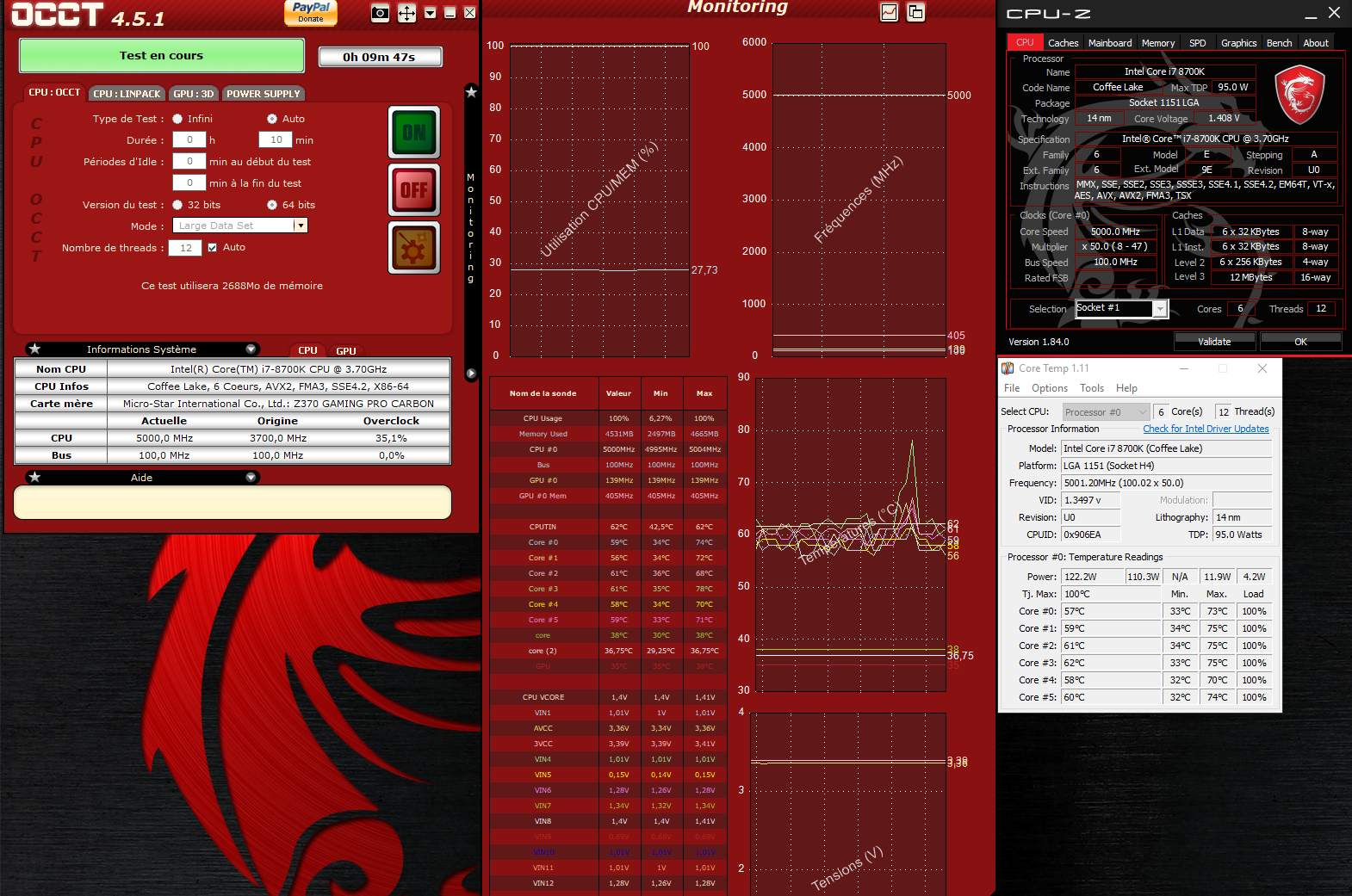The height and width of the screenshot is (896, 1352).
Task: Toggle Monitoring graph view icon
Action: pyautogui.click(x=890, y=12)
